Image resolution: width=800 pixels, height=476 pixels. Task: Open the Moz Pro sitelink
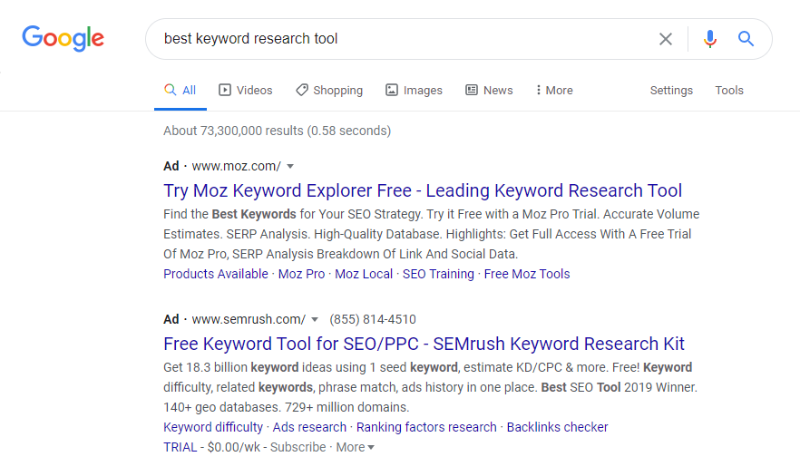(x=301, y=274)
